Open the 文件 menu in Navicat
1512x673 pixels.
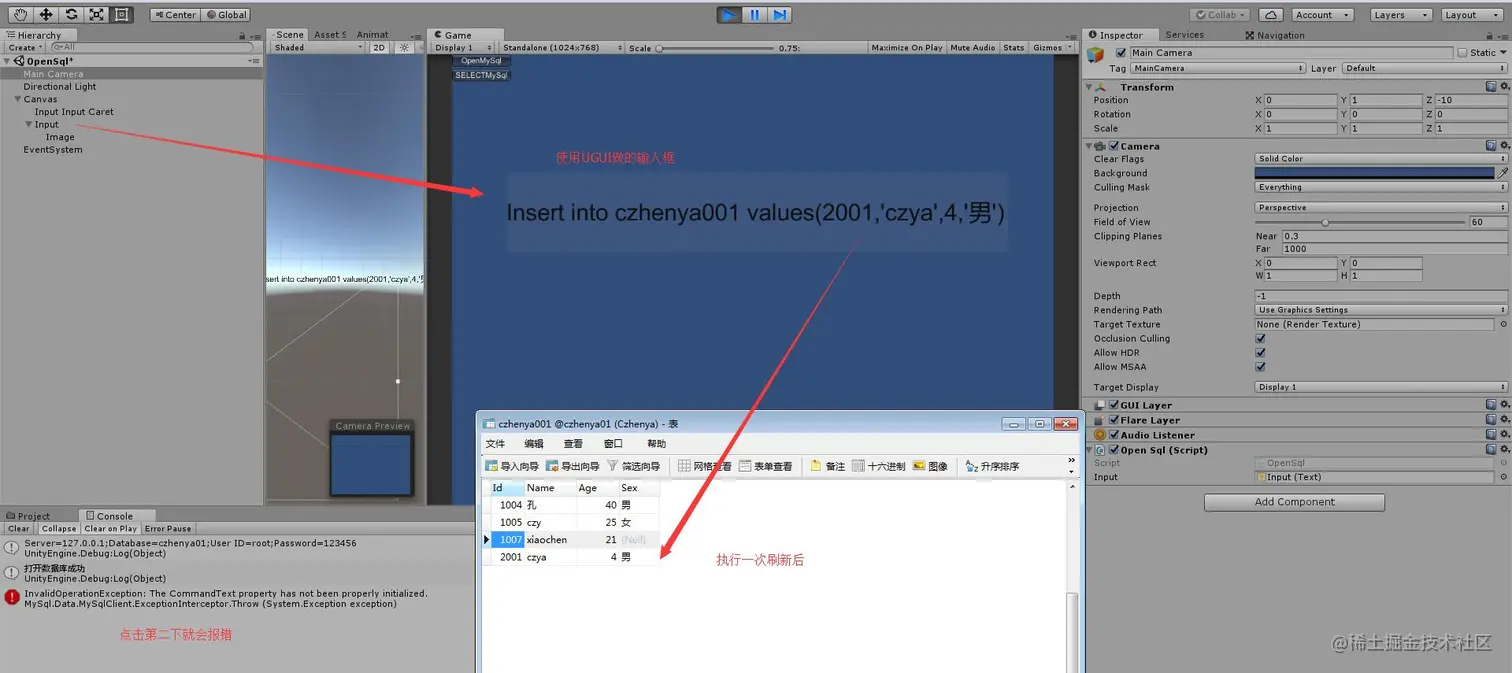[x=495, y=444]
